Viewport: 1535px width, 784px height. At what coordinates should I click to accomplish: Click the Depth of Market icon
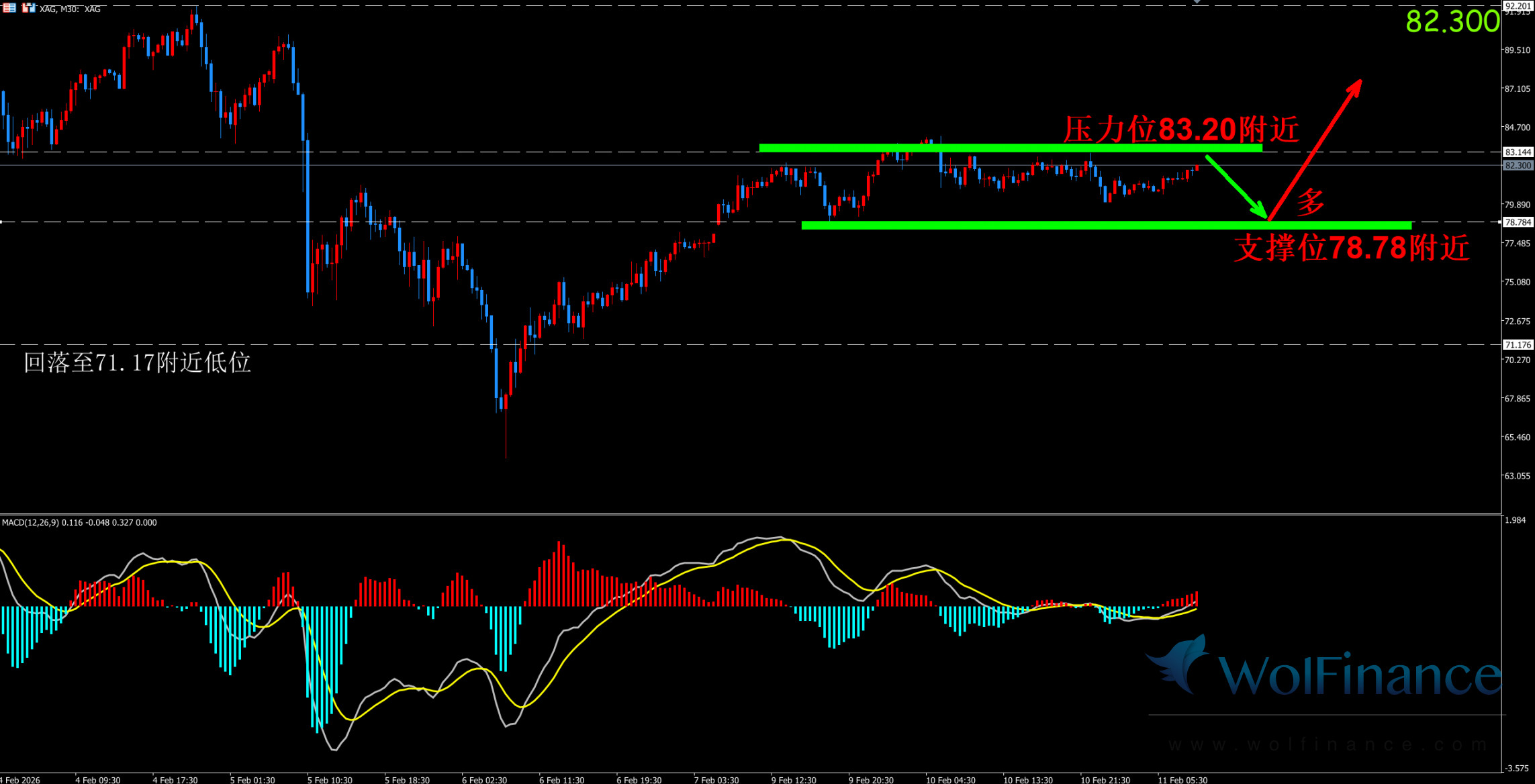9,8
